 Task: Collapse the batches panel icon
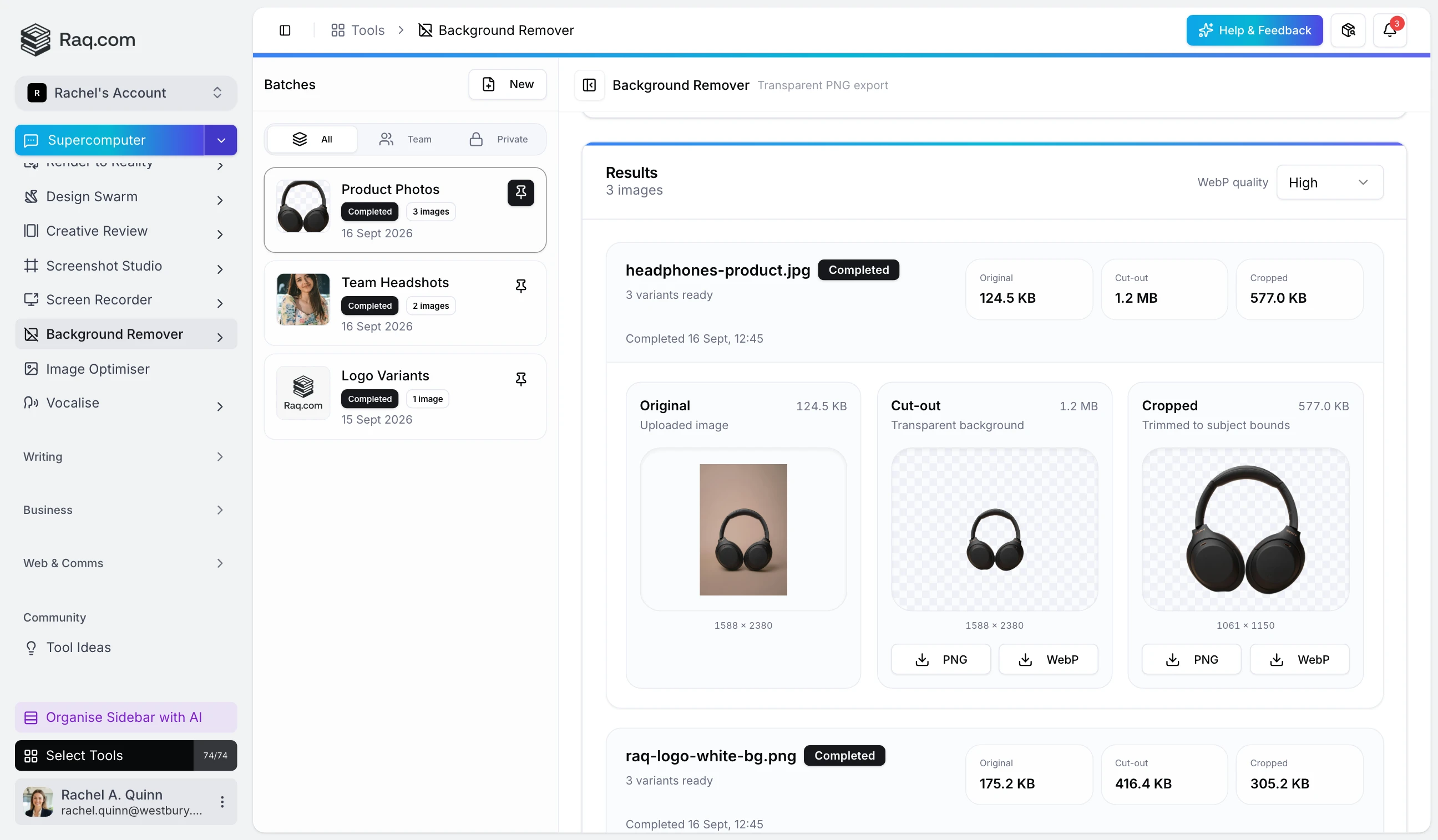[x=589, y=85]
